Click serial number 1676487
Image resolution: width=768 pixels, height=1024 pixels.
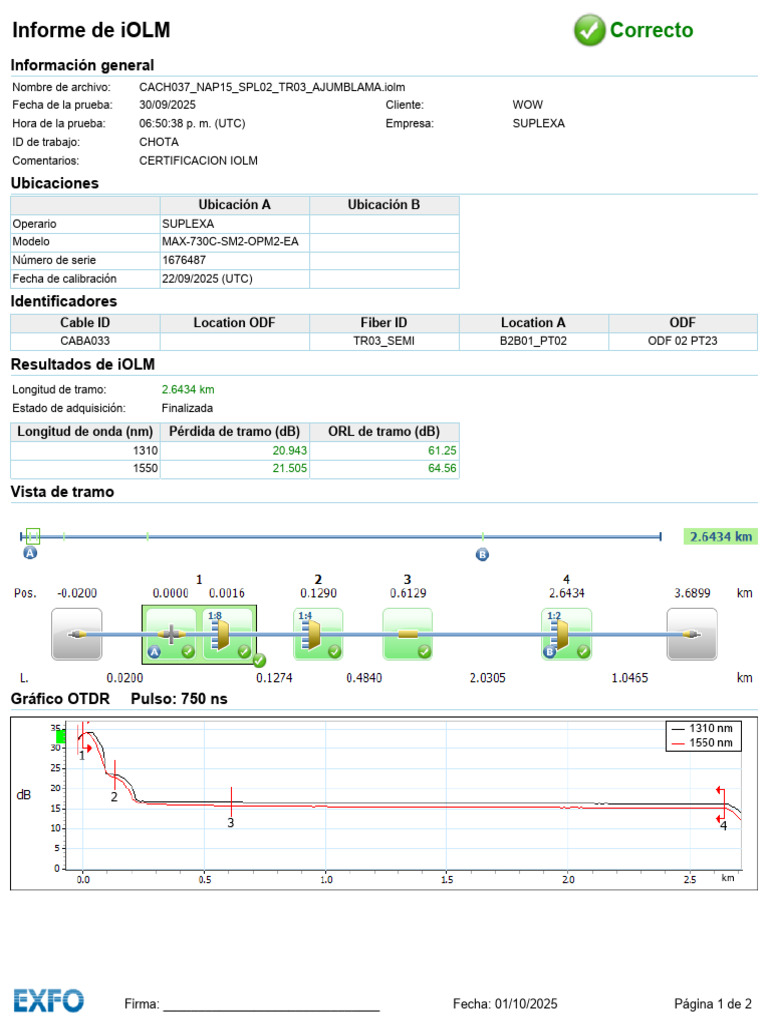(234, 260)
